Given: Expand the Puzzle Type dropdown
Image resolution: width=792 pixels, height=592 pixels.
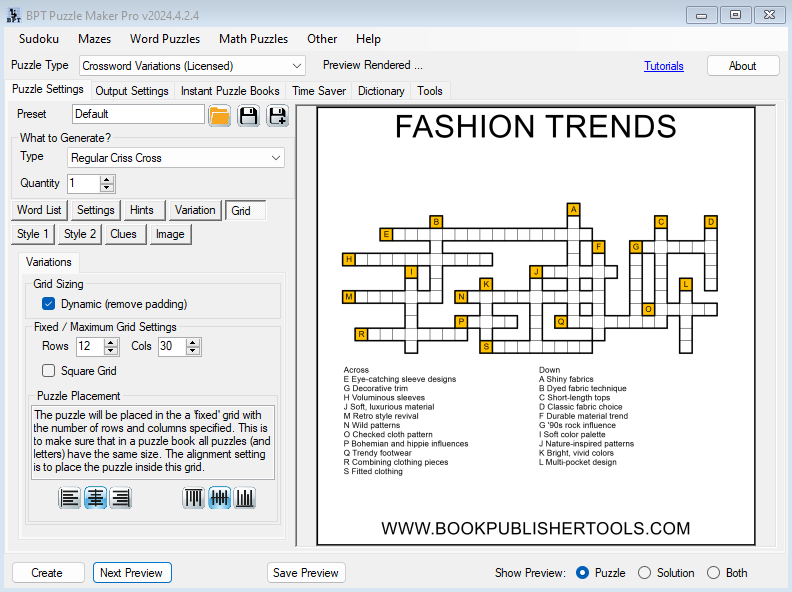Looking at the screenshot, I should [296, 66].
